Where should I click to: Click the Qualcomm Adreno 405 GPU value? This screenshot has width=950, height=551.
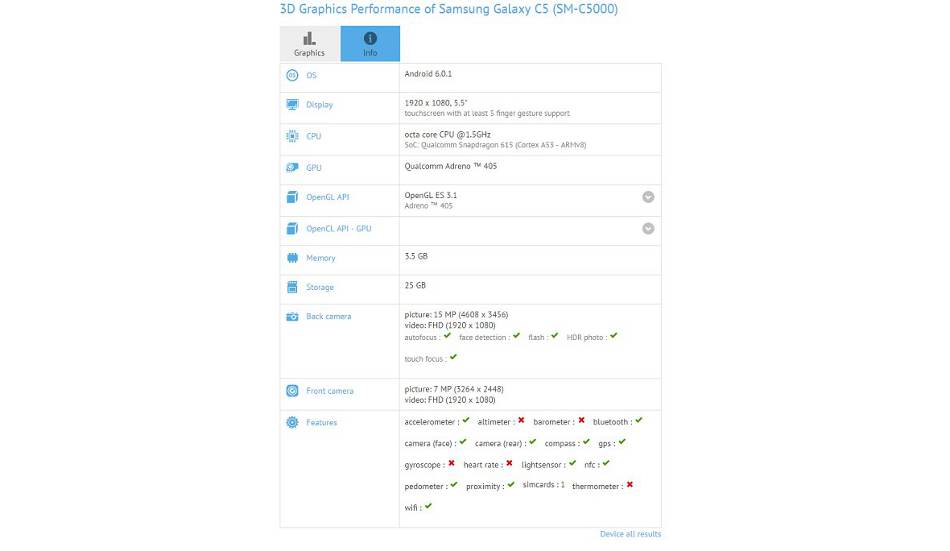coord(451,166)
